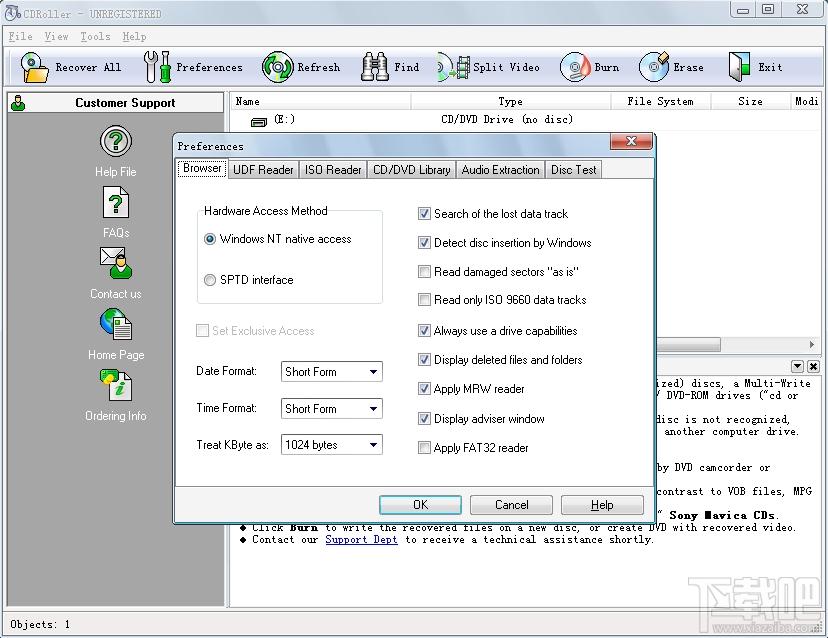Click the Erase disc icon

point(654,67)
